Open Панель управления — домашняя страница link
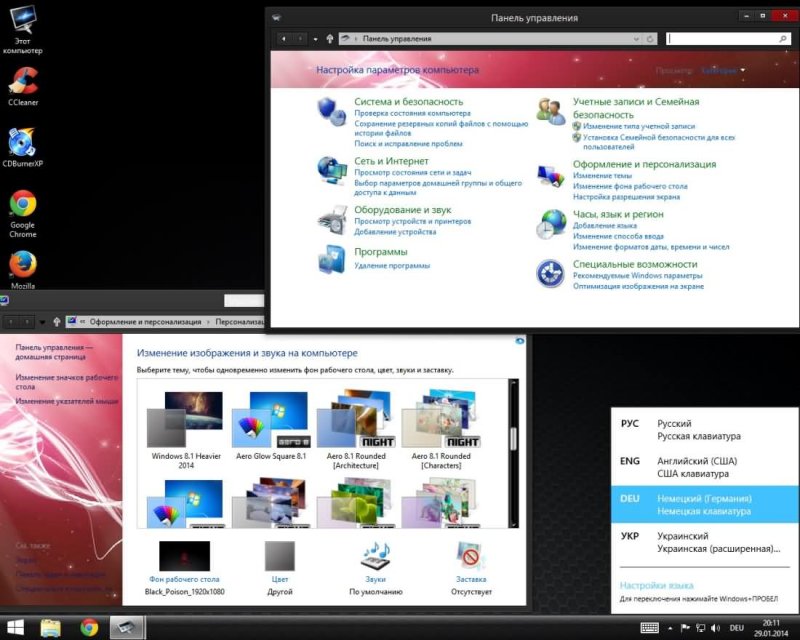The height and width of the screenshot is (640, 800). tap(54, 352)
